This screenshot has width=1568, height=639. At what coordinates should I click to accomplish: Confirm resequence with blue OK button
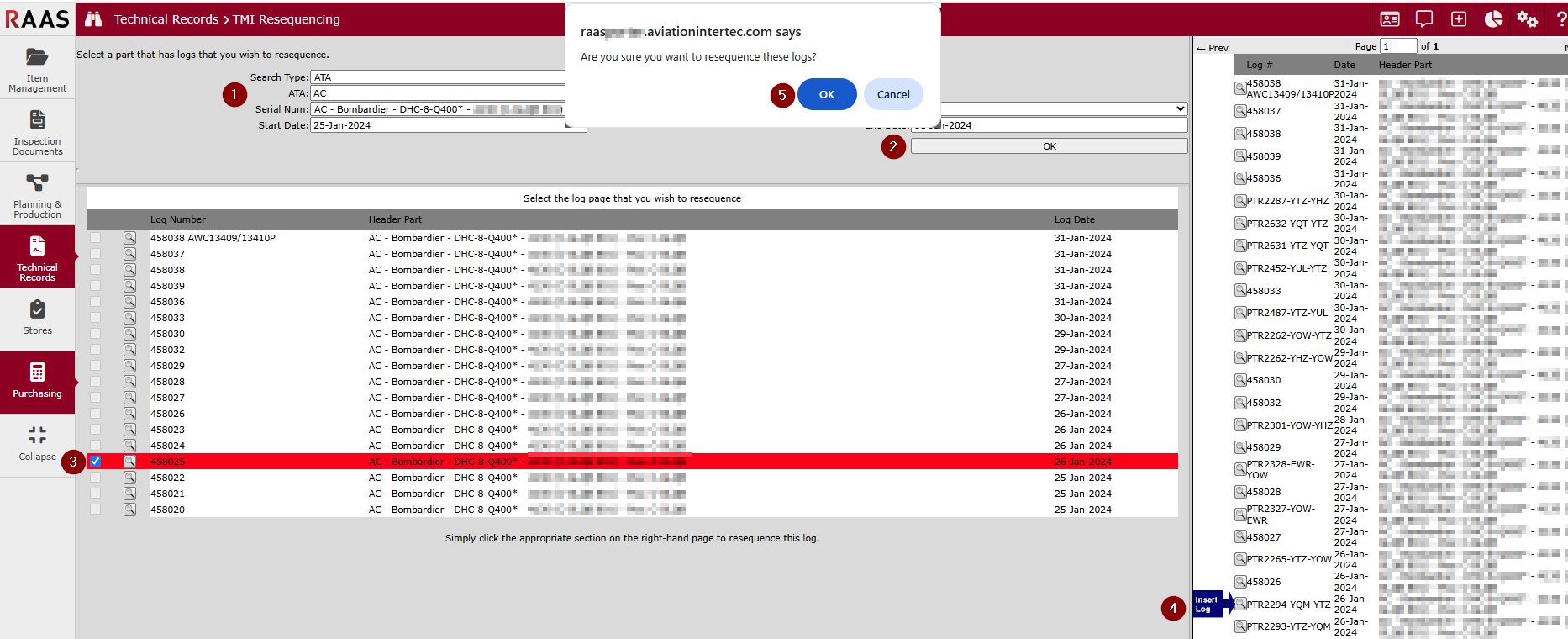pos(826,94)
